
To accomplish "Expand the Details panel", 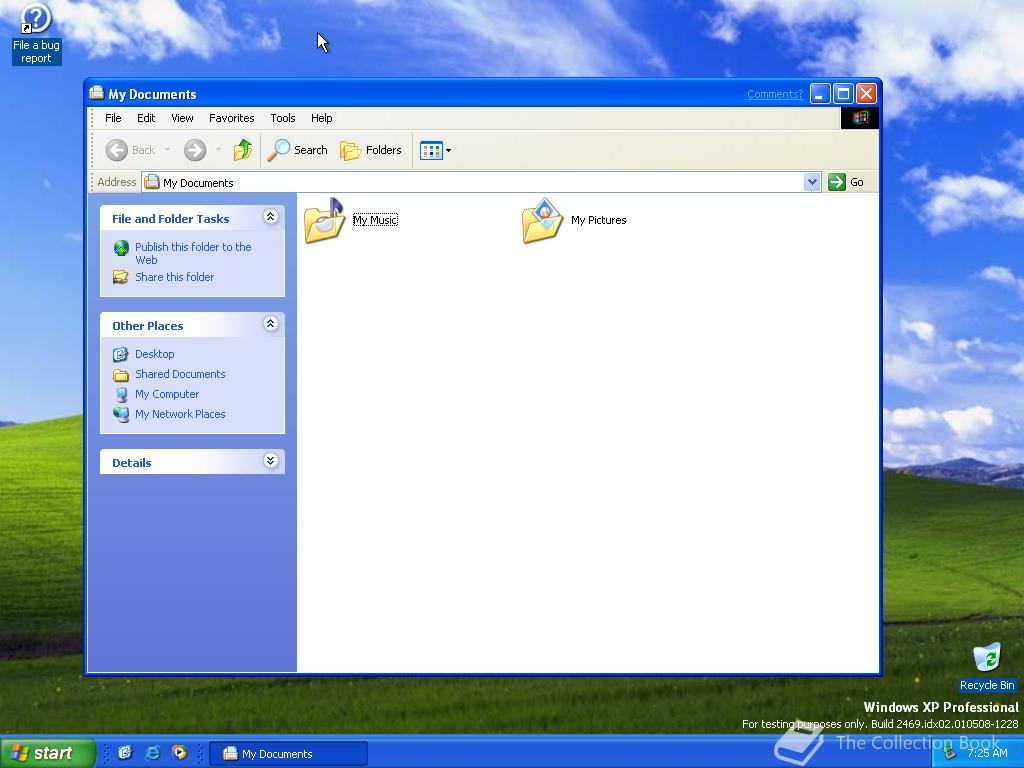I will click(x=270, y=461).
